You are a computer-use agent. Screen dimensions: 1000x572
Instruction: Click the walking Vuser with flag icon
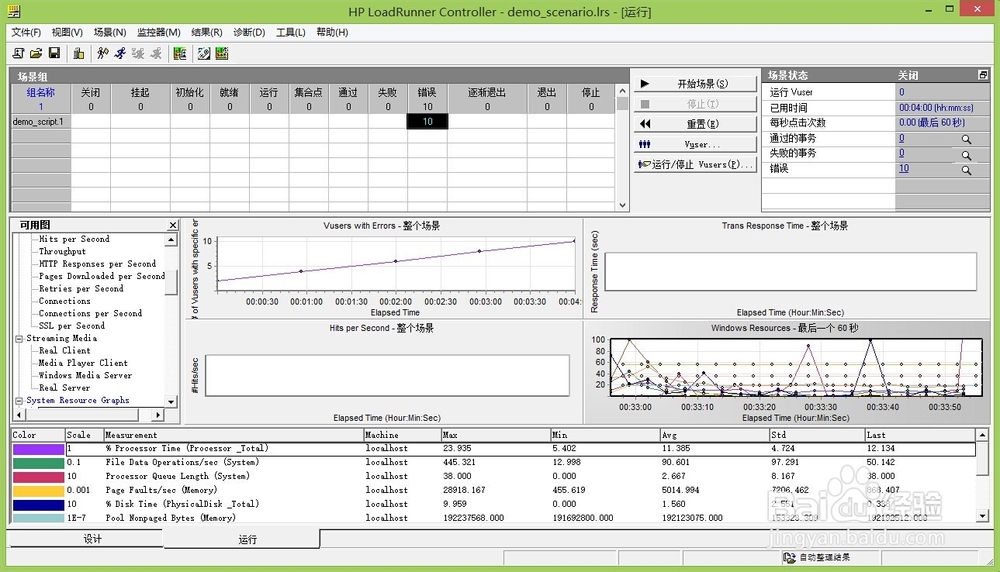(102, 54)
